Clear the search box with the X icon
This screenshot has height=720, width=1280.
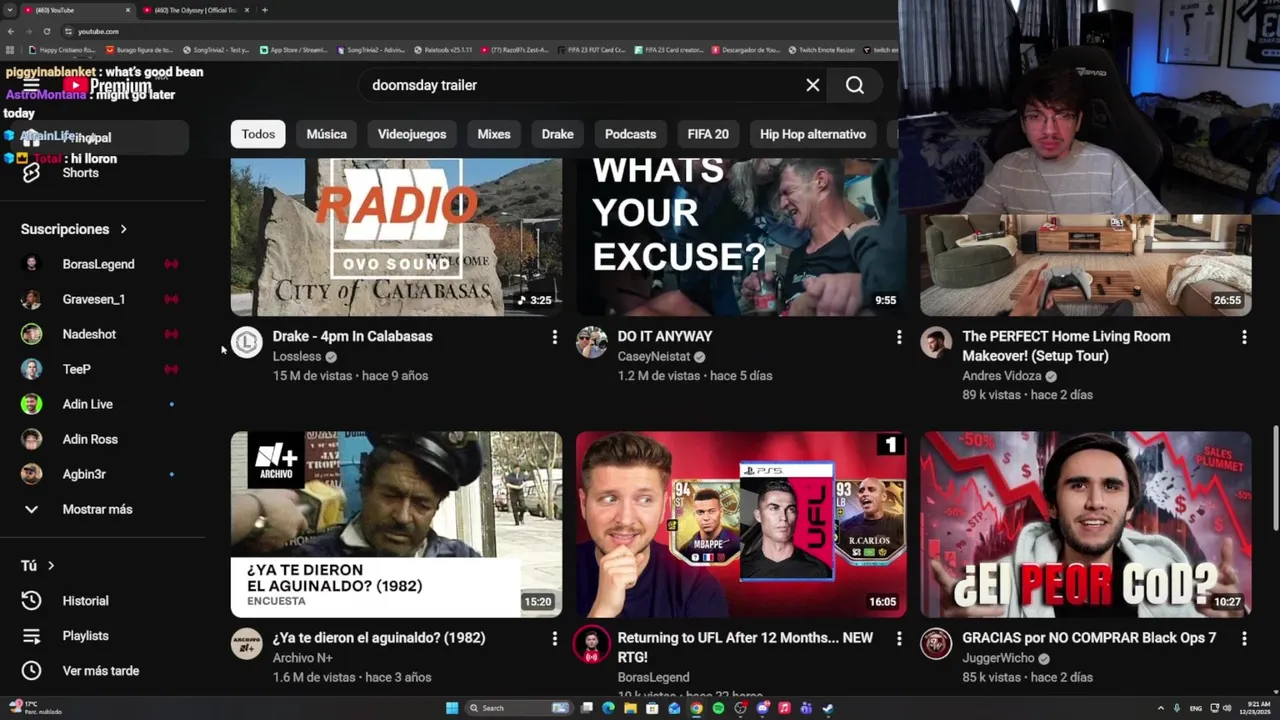(x=813, y=85)
